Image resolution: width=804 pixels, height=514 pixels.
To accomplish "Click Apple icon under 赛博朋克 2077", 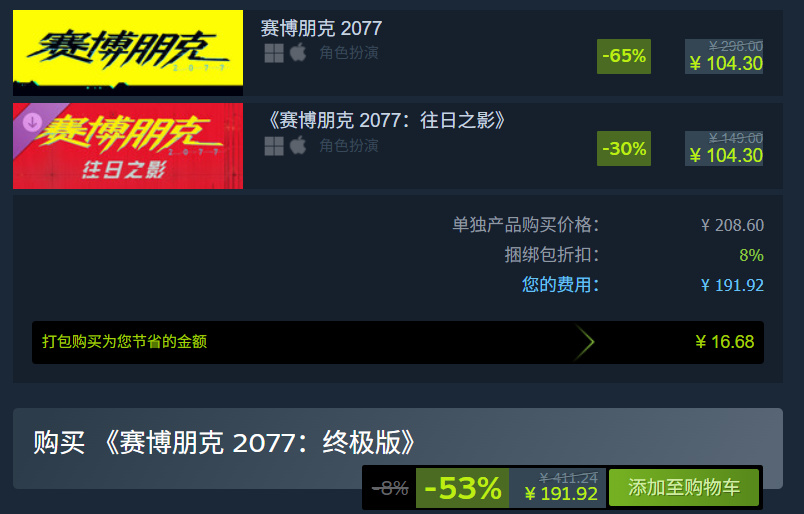I will (298, 52).
